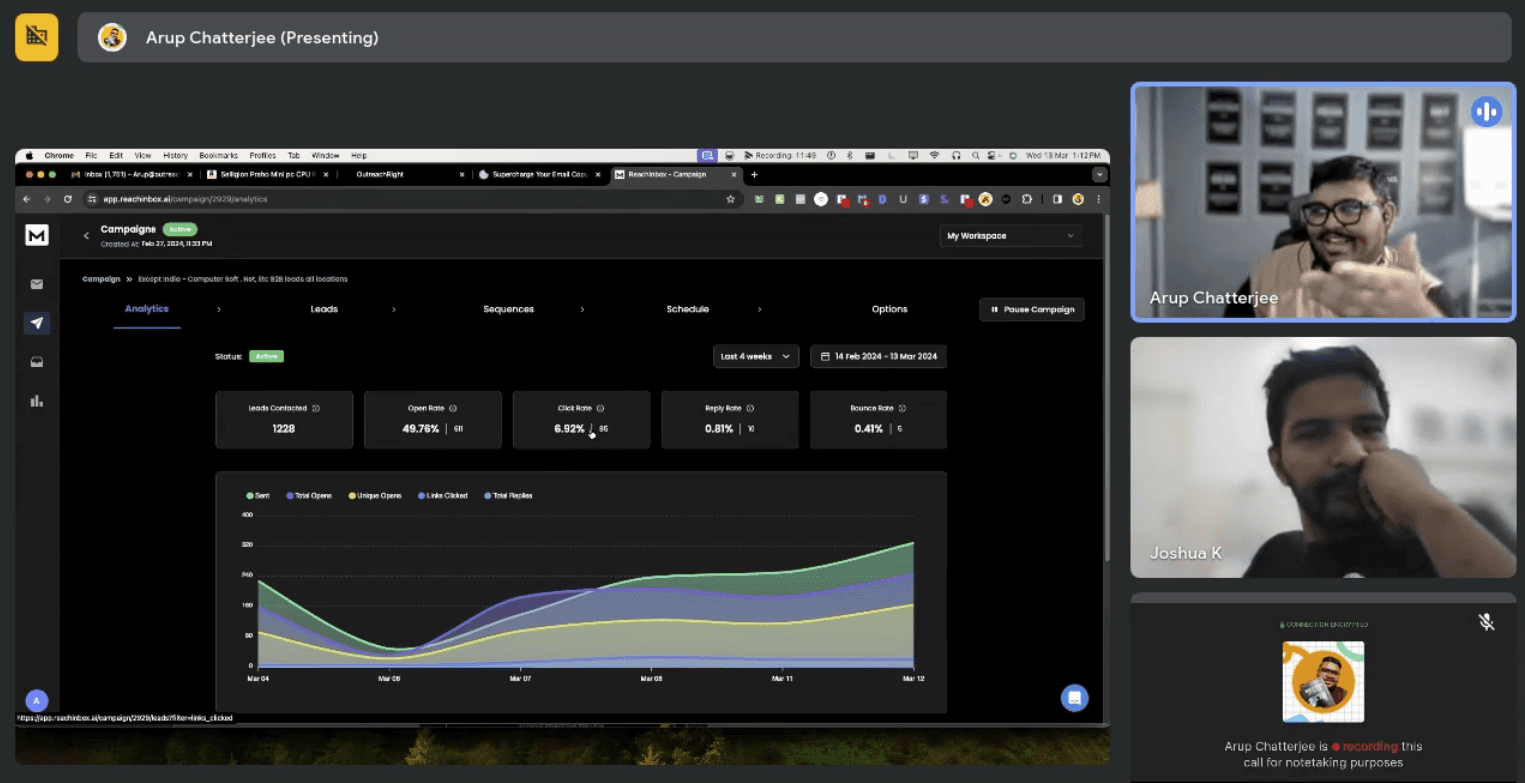1525x783 pixels.
Task: Open the Last 4 weeks dropdown
Action: point(755,356)
